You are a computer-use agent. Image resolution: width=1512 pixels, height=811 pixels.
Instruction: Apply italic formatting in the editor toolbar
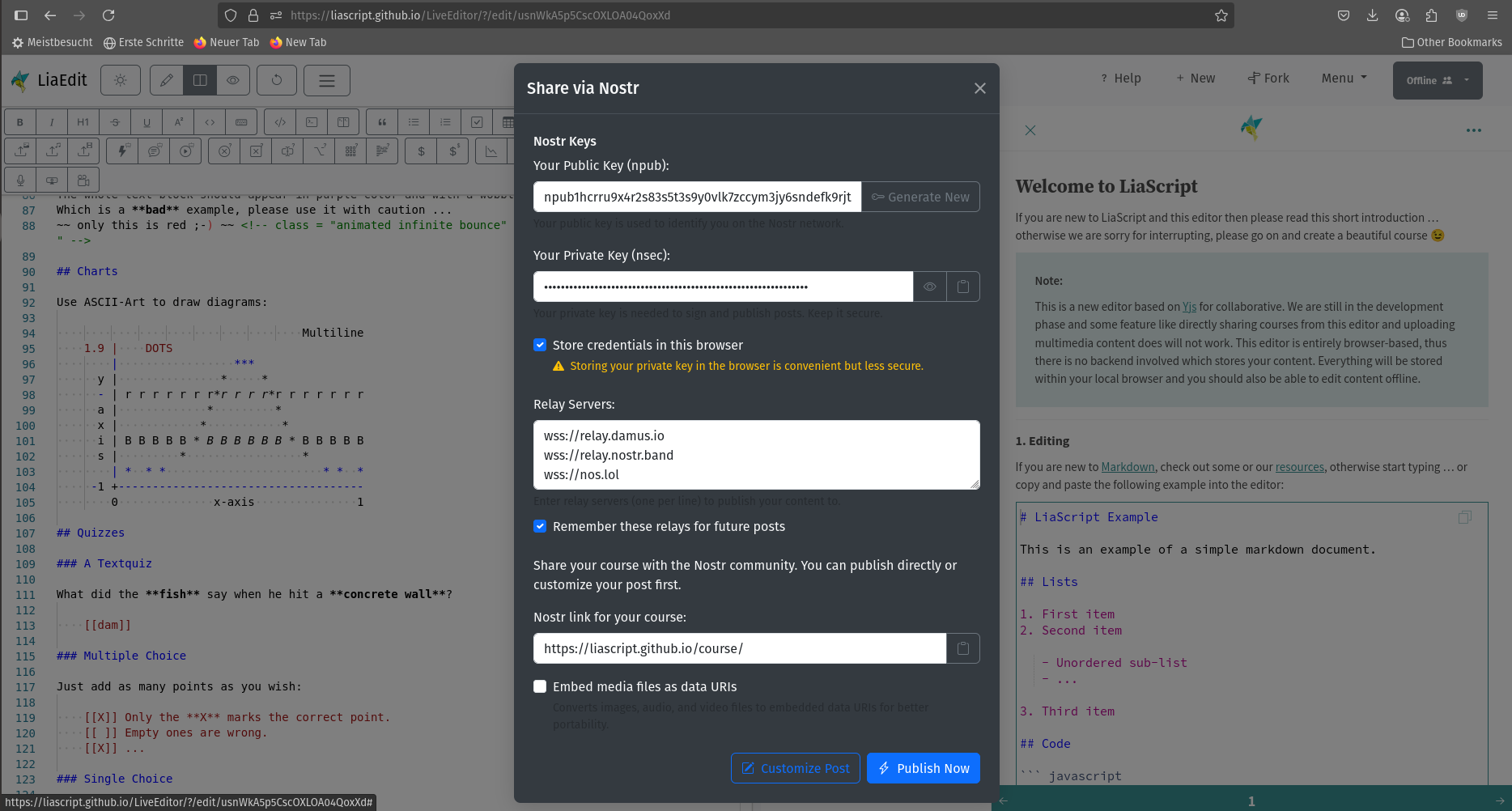click(52, 122)
